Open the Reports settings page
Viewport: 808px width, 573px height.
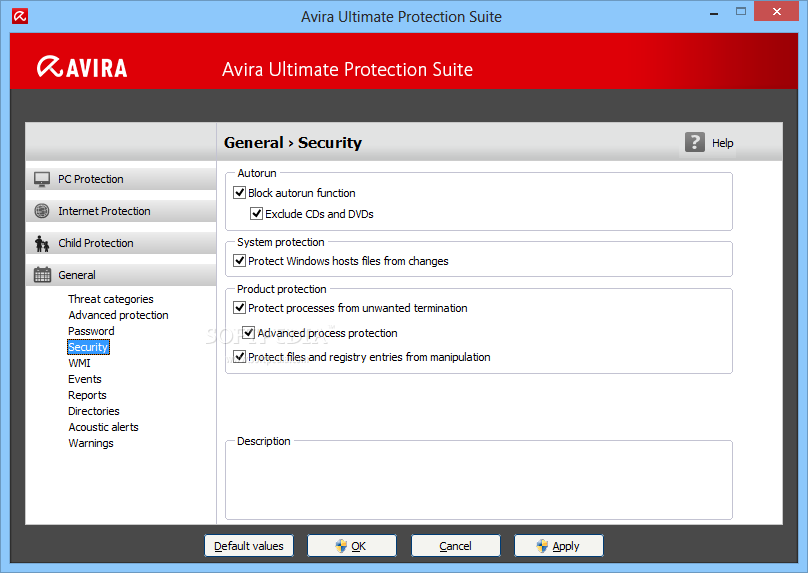point(87,395)
